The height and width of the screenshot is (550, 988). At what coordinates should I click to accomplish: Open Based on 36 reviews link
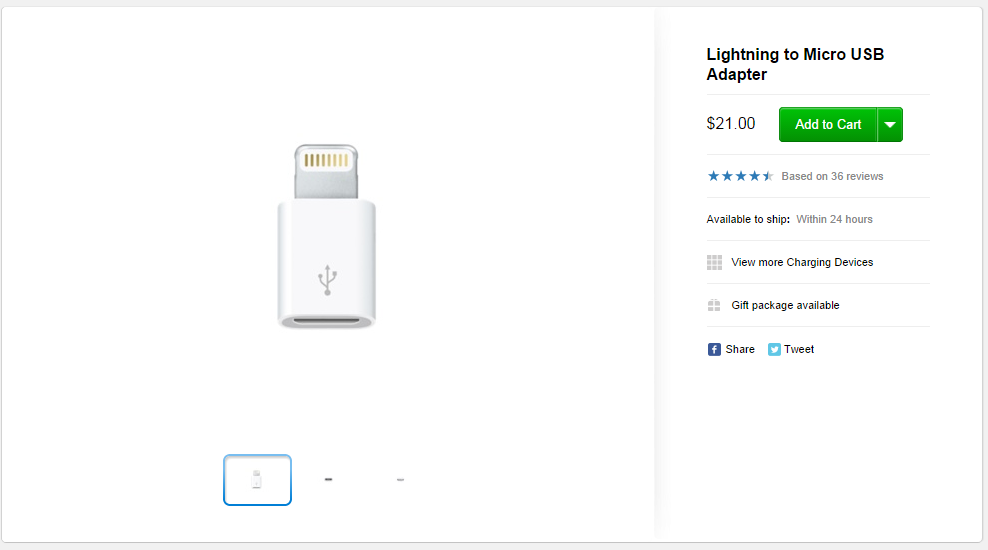832,176
